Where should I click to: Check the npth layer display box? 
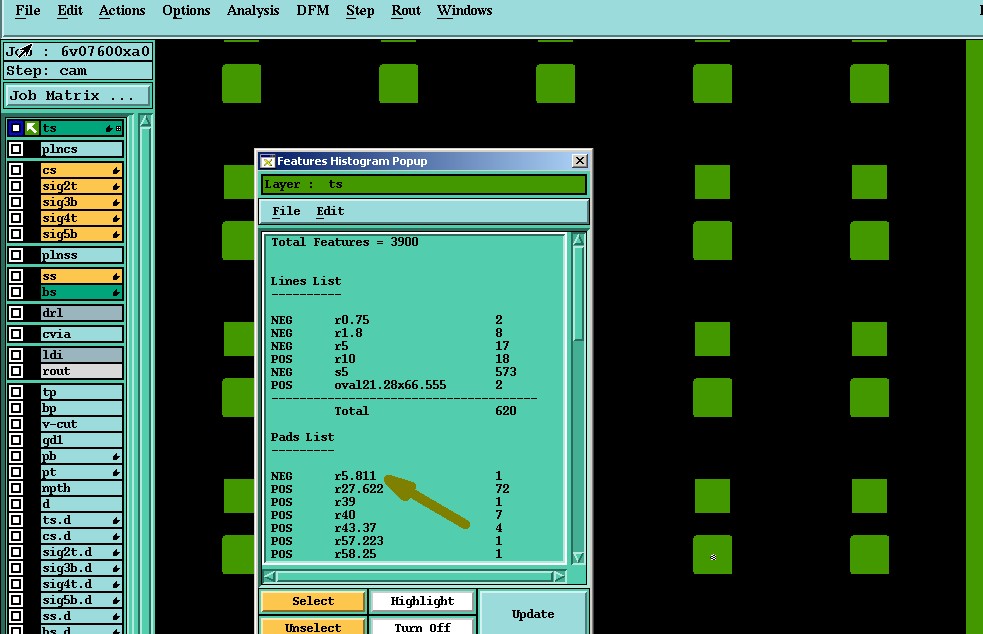pos(16,488)
